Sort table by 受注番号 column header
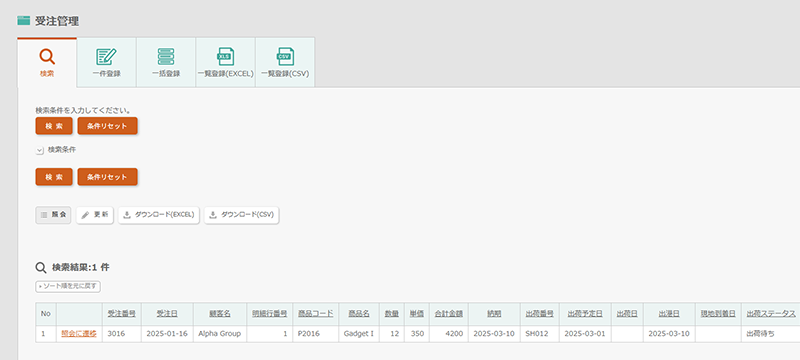This screenshot has width=800, height=360. coord(121,314)
